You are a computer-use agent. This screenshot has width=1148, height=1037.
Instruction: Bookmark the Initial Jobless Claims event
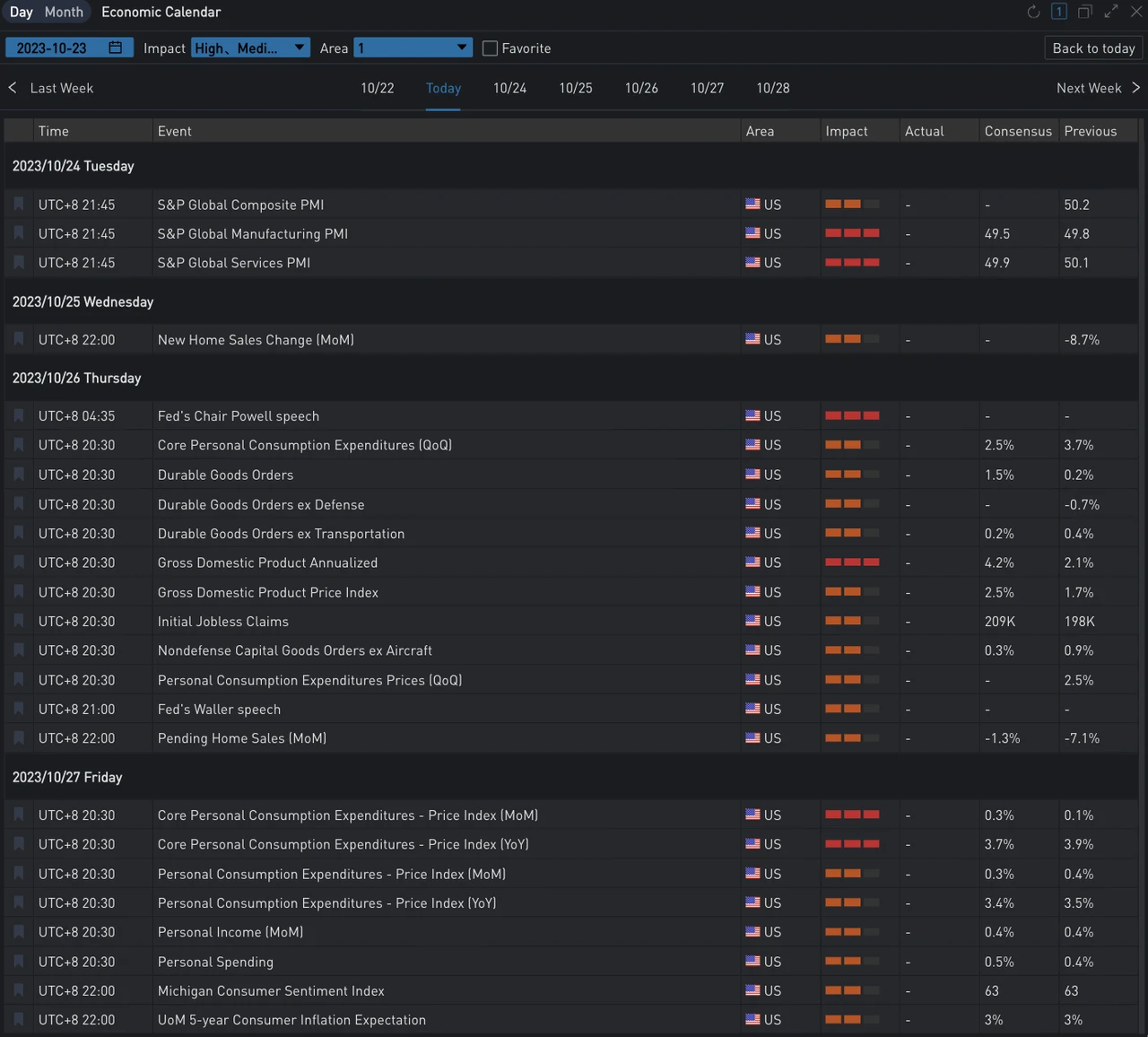[19, 622]
